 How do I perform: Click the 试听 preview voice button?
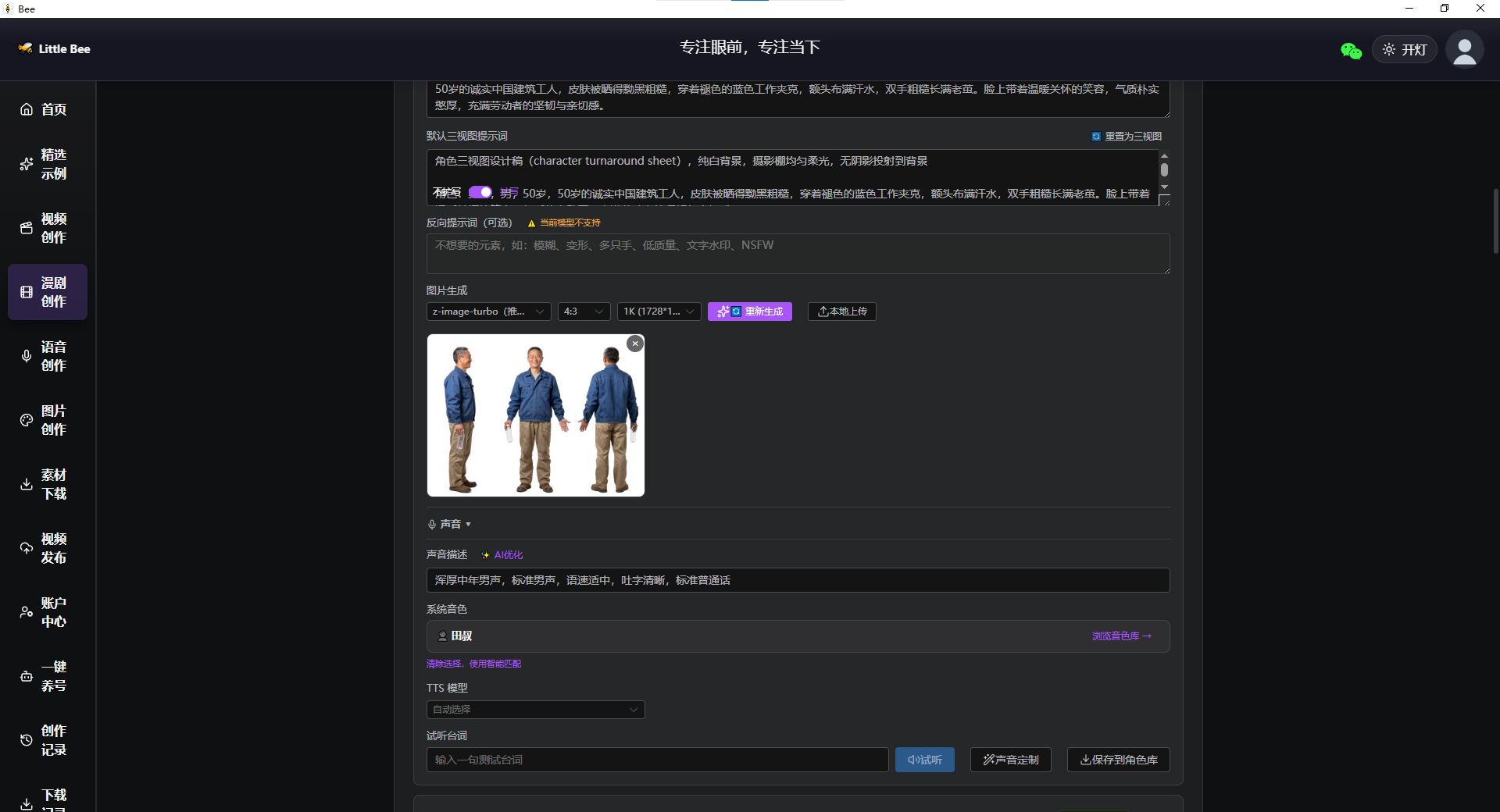point(925,760)
